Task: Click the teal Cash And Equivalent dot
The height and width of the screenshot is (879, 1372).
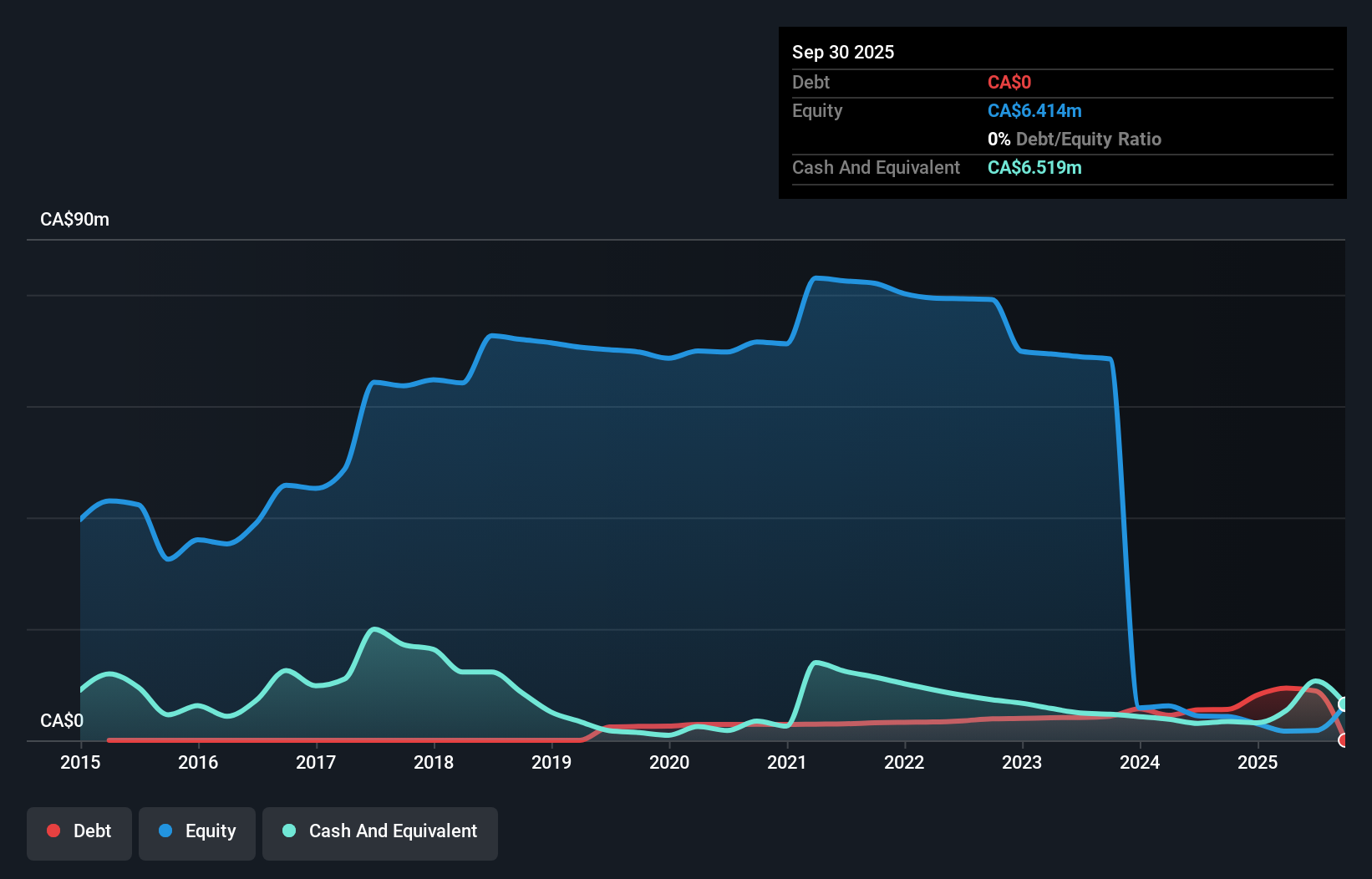Action: (288, 831)
